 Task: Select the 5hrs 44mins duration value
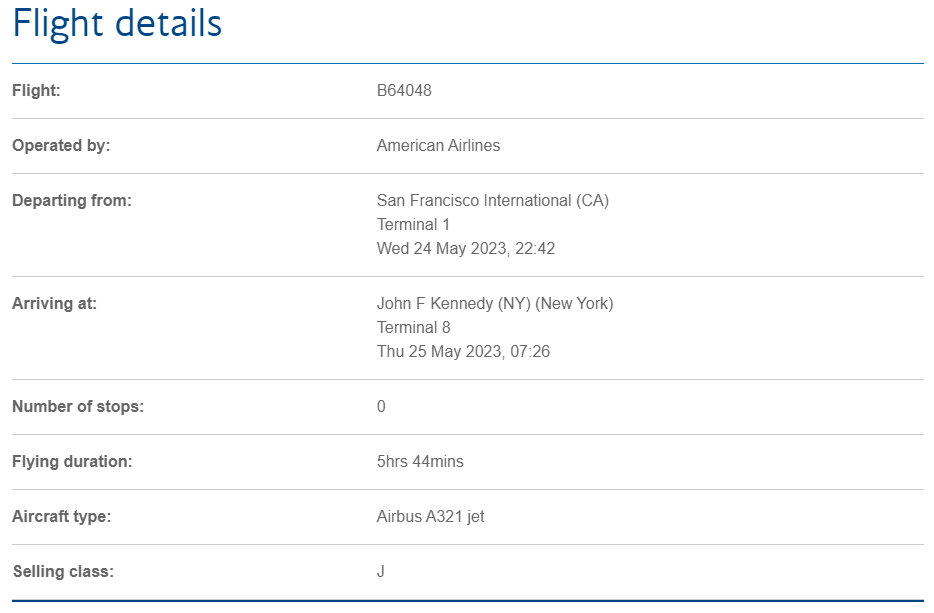click(x=420, y=462)
